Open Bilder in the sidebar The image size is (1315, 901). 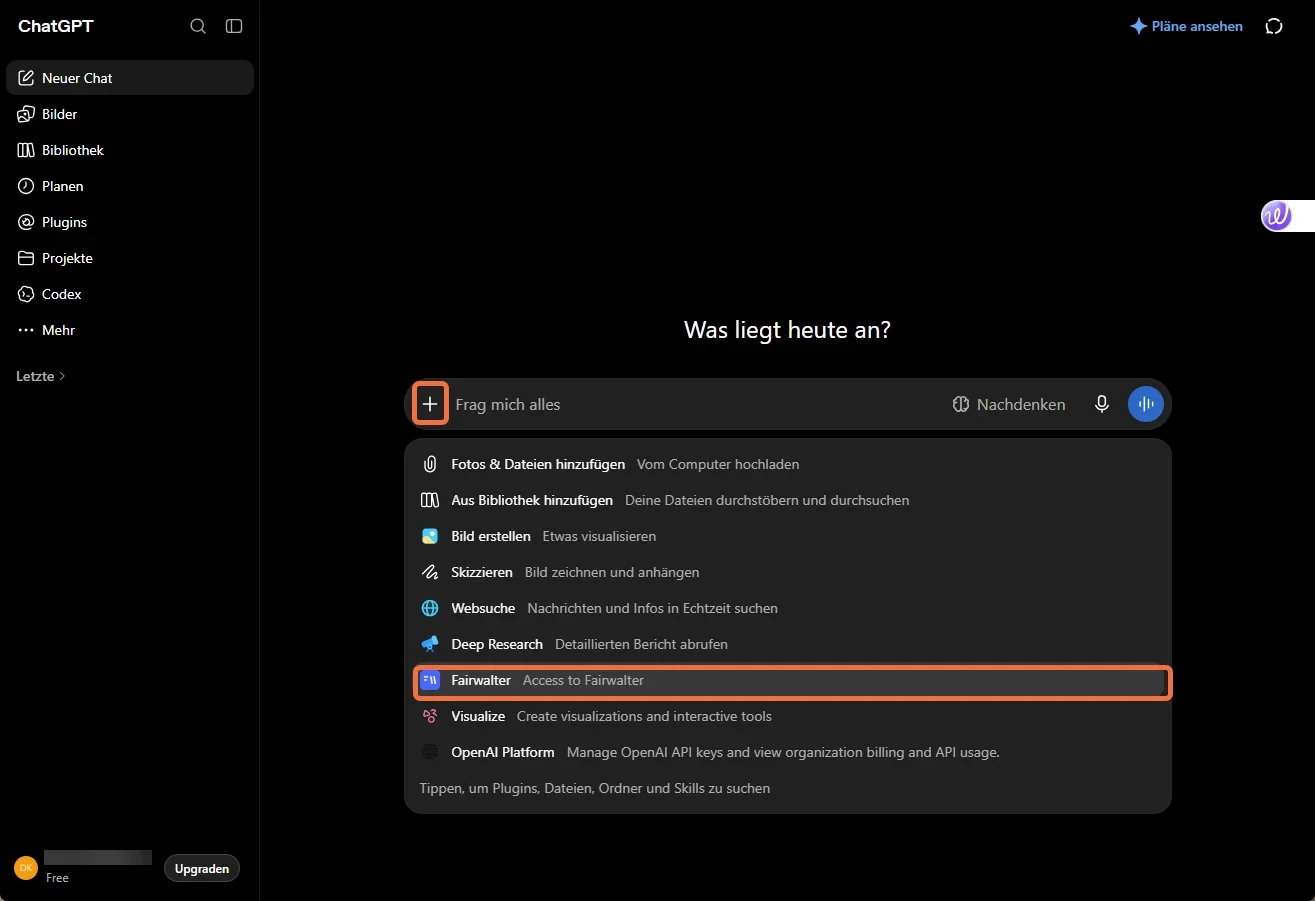coord(130,114)
